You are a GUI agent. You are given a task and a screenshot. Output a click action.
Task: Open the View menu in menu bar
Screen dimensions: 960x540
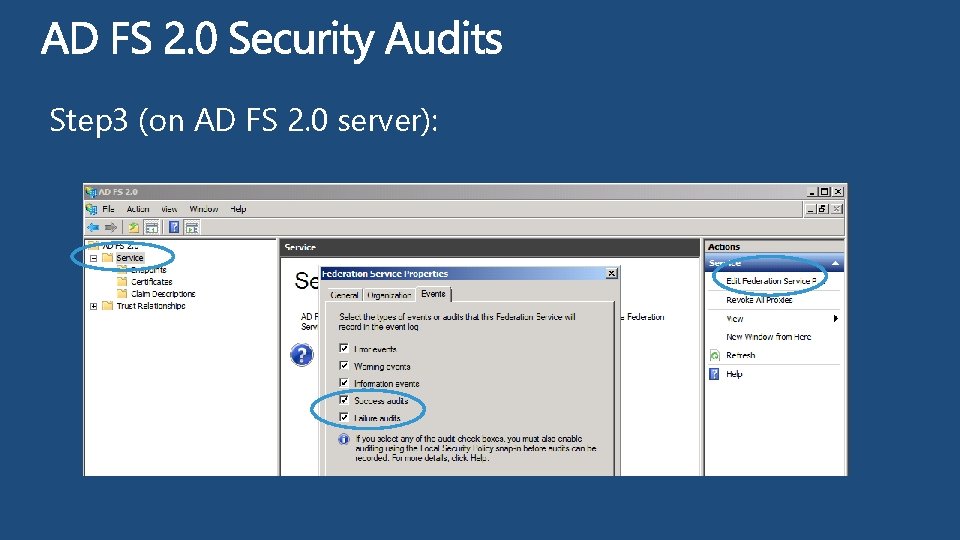point(170,209)
